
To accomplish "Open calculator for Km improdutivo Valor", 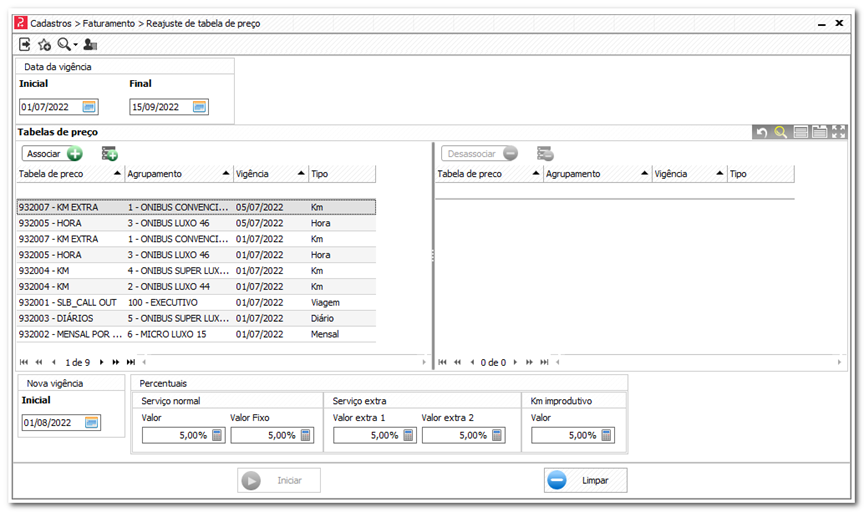I will coord(606,435).
